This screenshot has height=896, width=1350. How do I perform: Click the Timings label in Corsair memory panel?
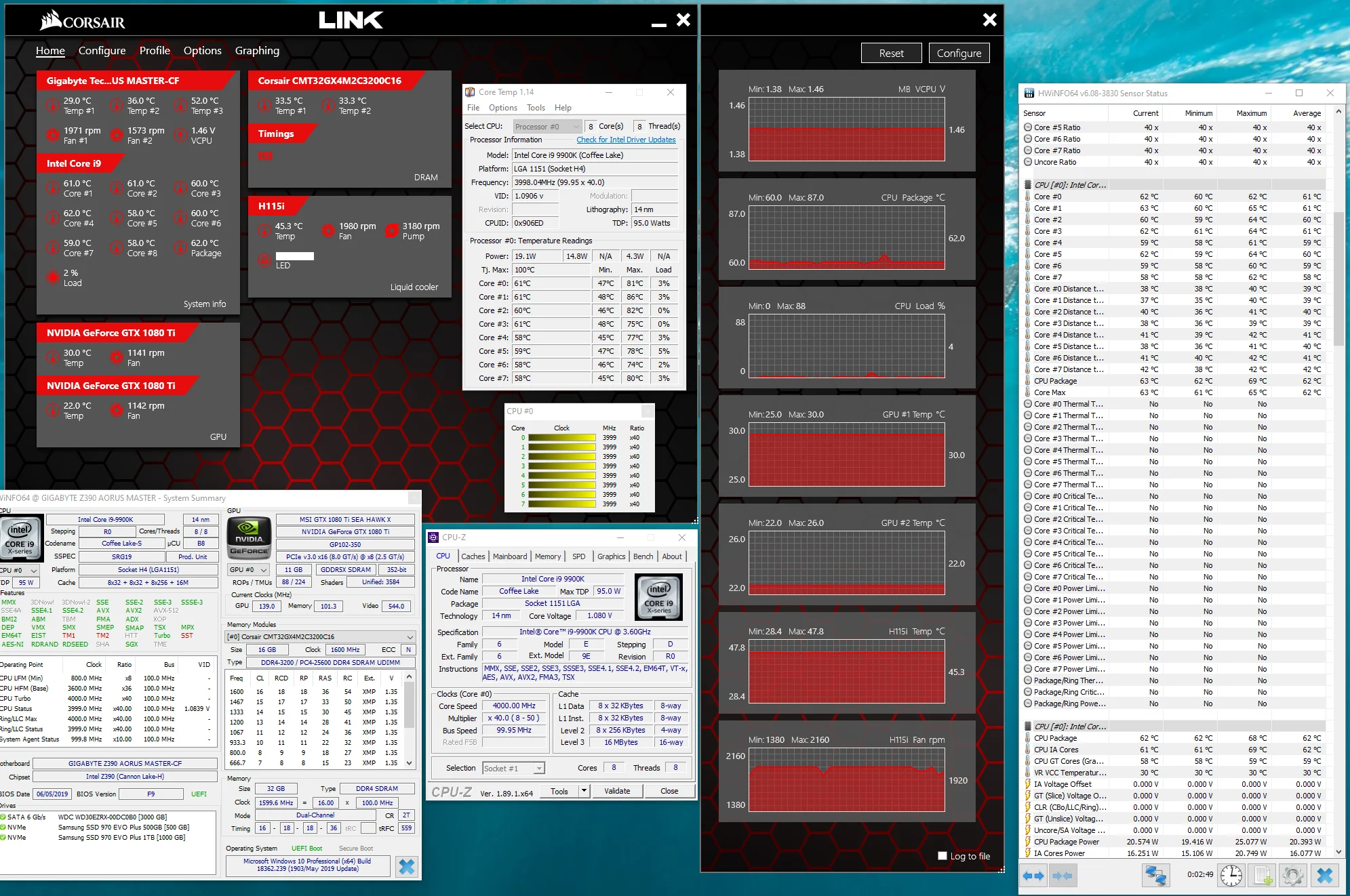point(276,134)
